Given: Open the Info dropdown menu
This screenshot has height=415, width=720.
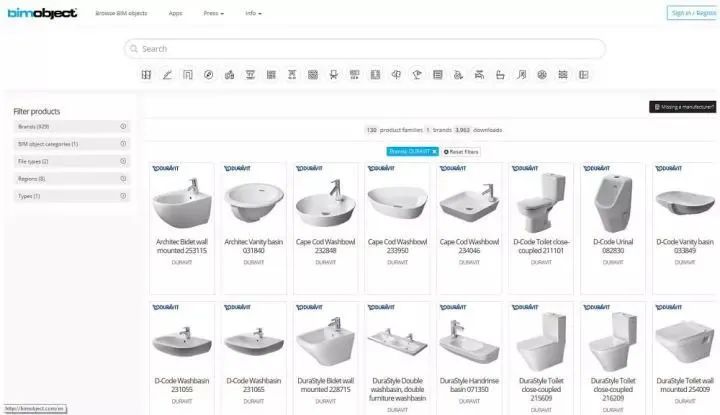Looking at the screenshot, I should pos(253,13).
